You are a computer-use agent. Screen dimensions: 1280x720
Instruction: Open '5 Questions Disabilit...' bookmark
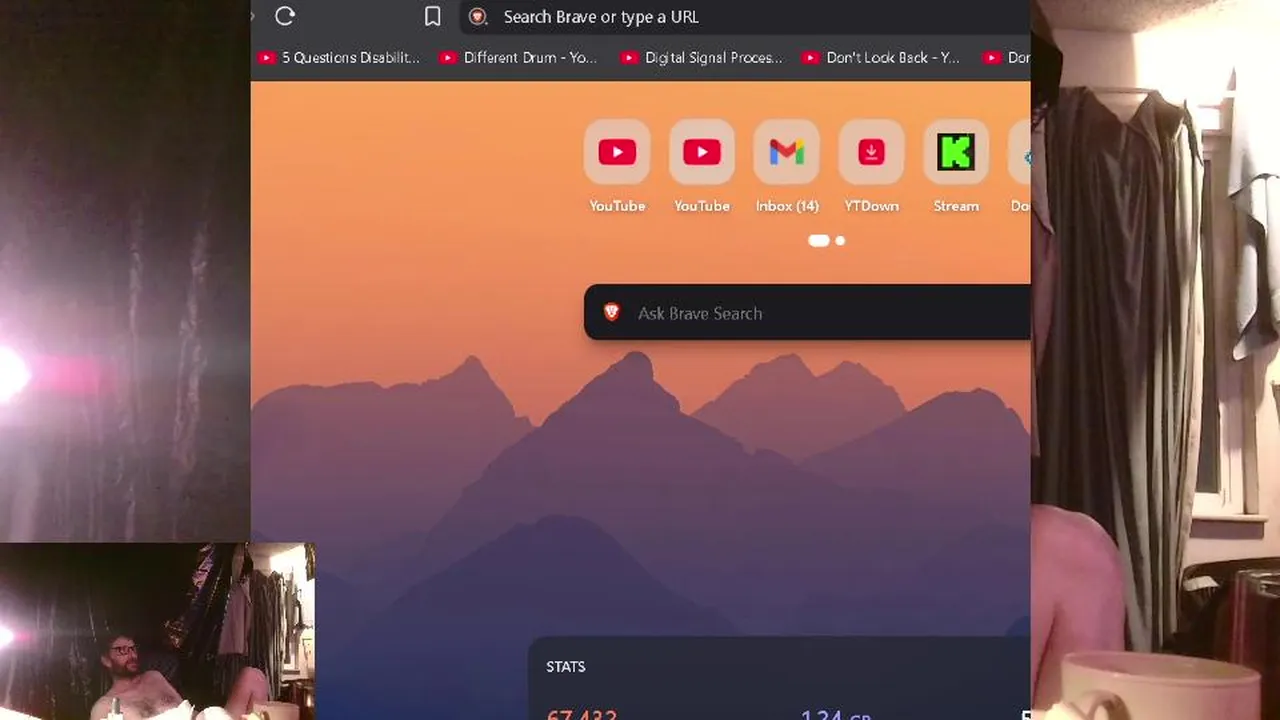pos(339,58)
